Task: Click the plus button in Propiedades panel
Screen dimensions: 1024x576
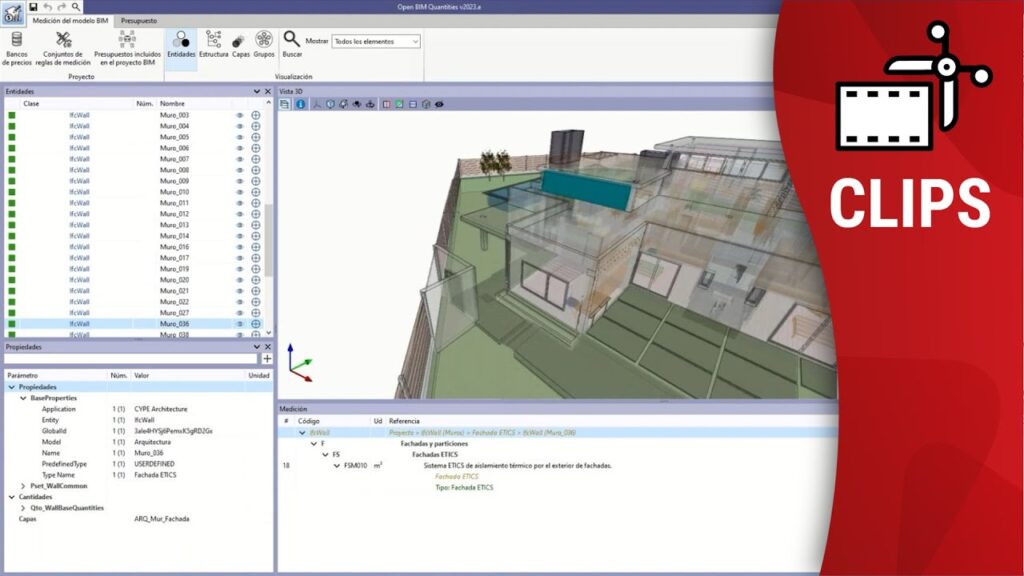Action: click(x=267, y=358)
